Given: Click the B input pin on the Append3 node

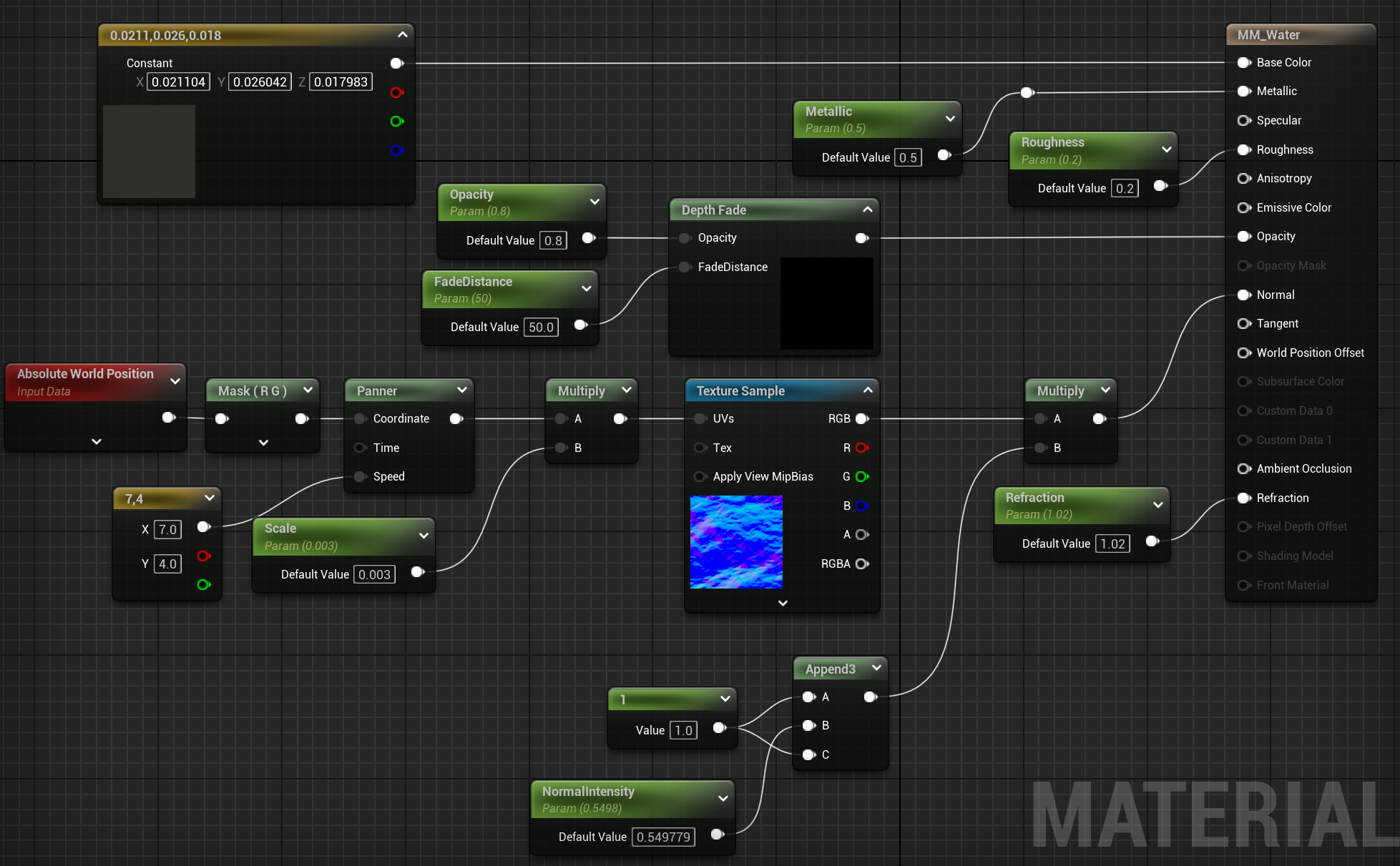Looking at the screenshot, I should tap(808, 725).
